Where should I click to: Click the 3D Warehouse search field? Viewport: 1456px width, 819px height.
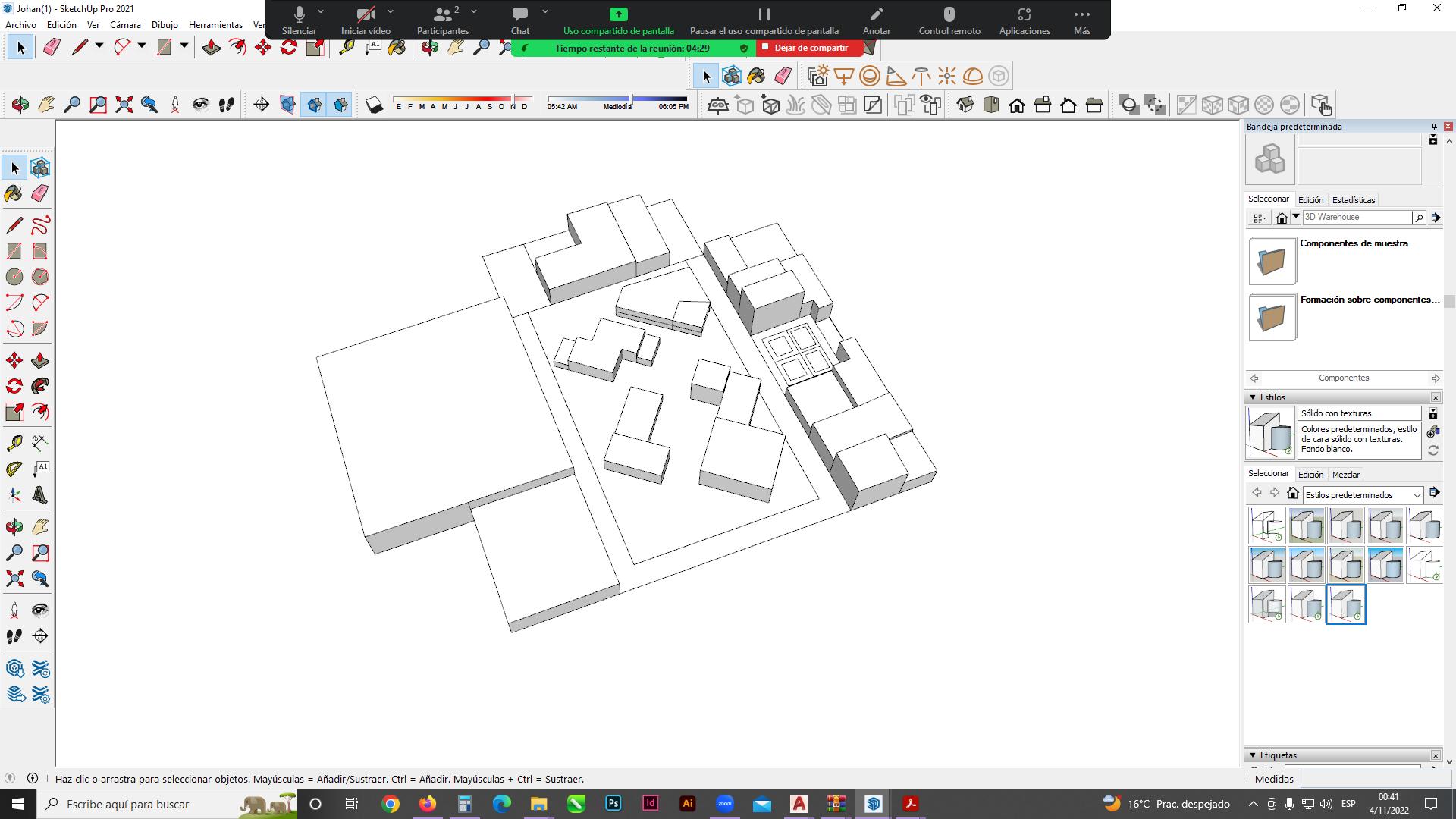1356,218
